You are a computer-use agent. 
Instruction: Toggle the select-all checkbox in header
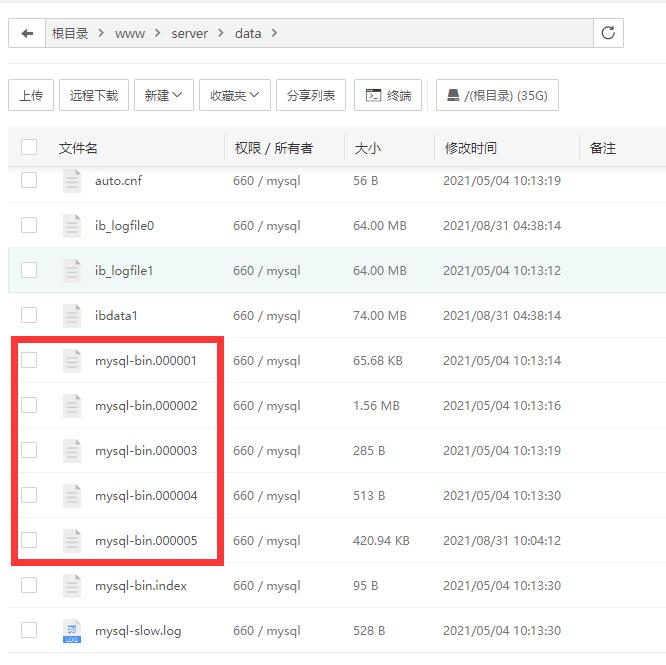(x=29, y=147)
